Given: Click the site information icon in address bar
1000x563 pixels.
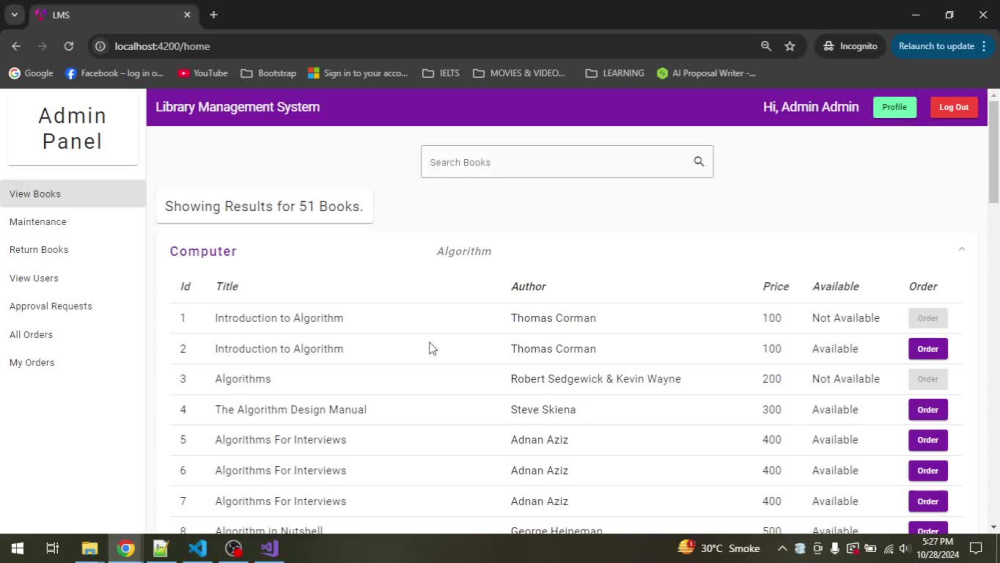Looking at the screenshot, I should click(x=100, y=46).
